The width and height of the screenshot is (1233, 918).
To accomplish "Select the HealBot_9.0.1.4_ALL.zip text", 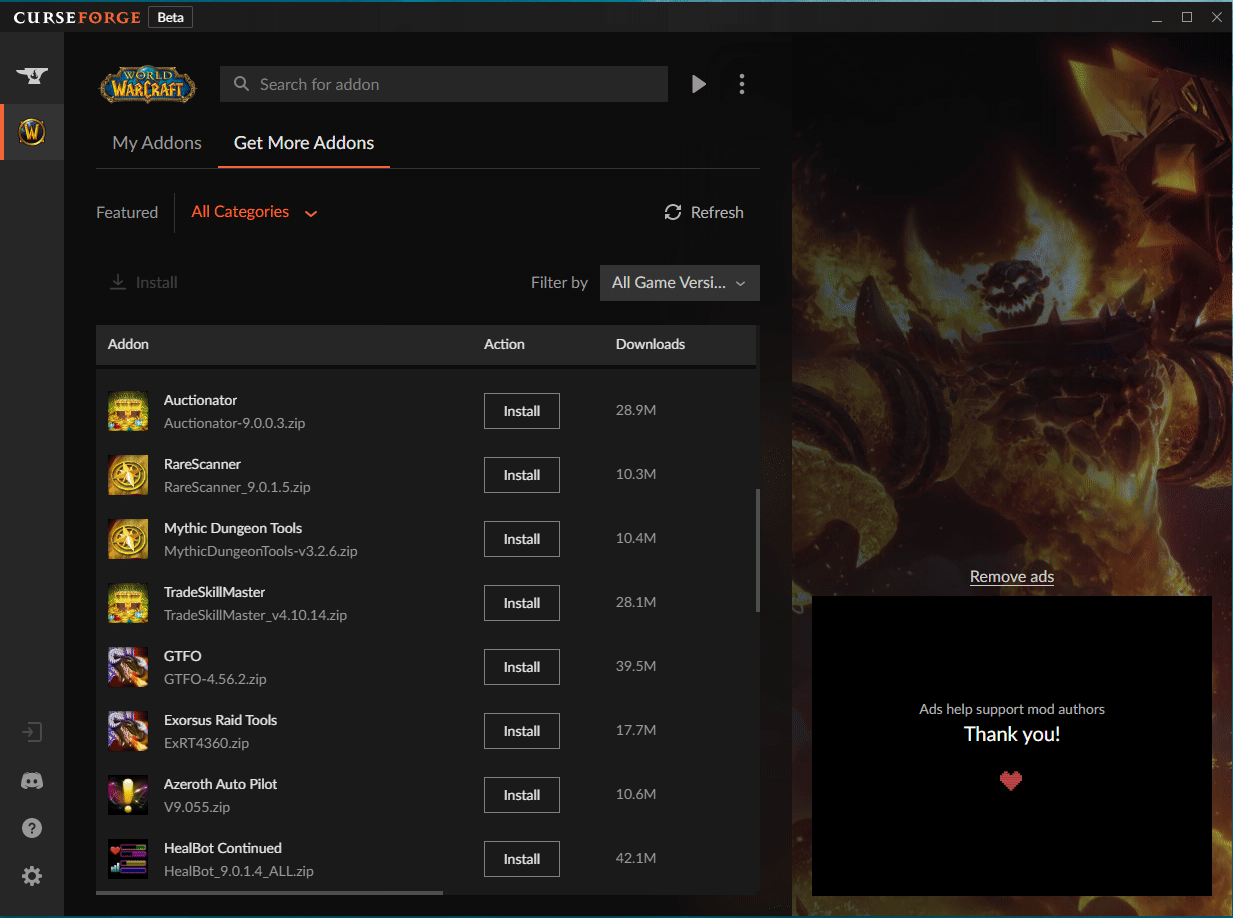I will 239,871.
